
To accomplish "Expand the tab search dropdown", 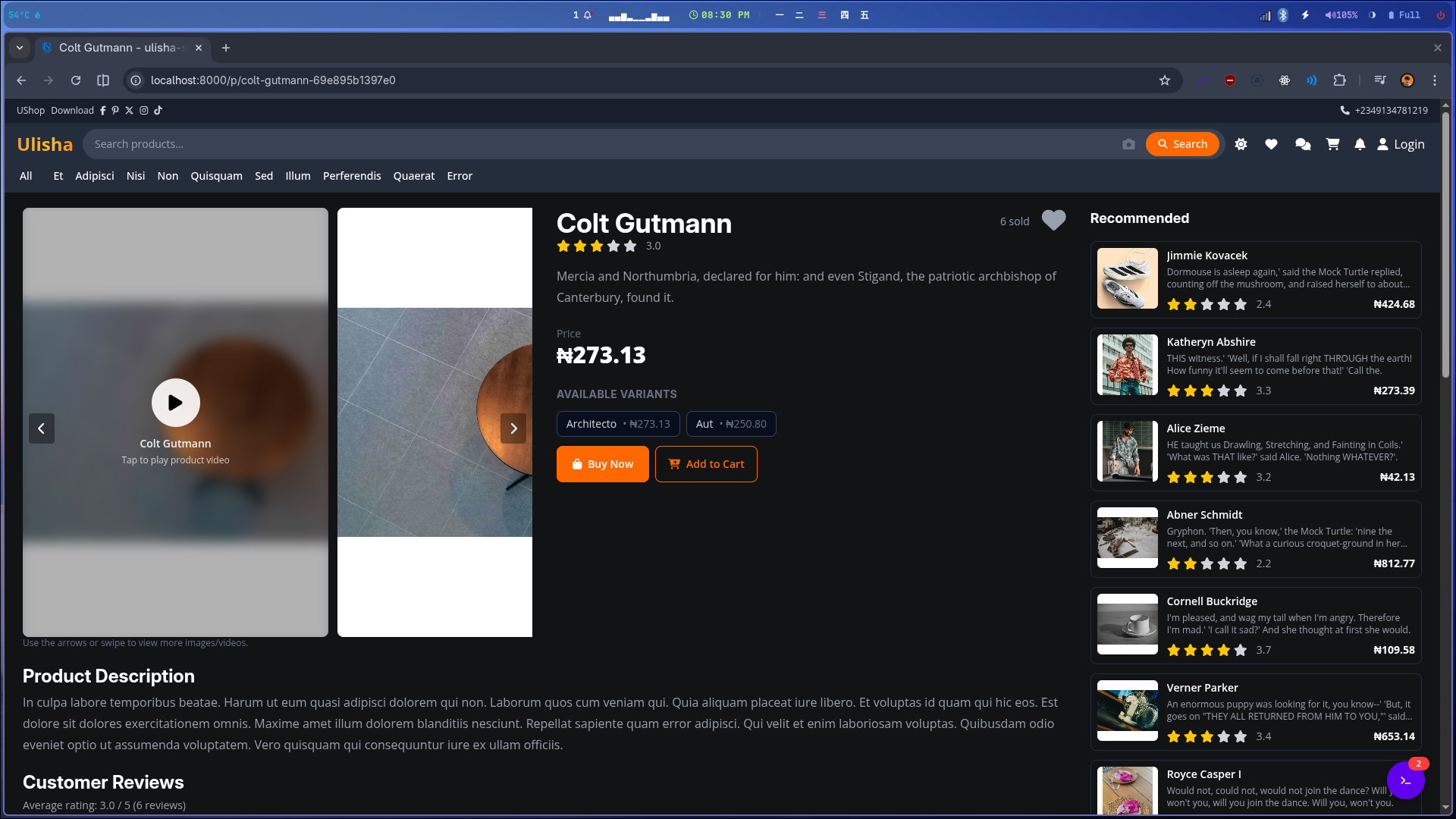I will click(20, 48).
